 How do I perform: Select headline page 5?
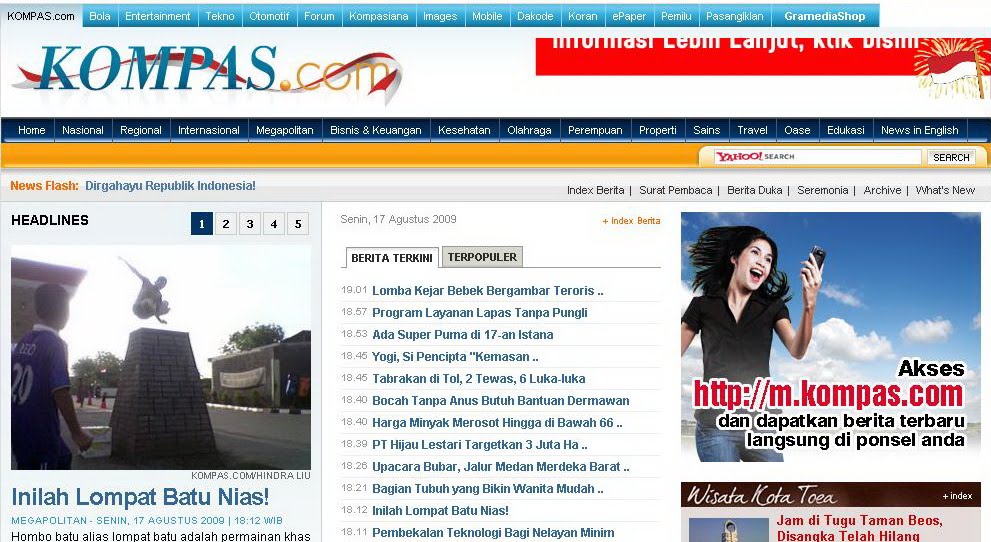[x=298, y=224]
